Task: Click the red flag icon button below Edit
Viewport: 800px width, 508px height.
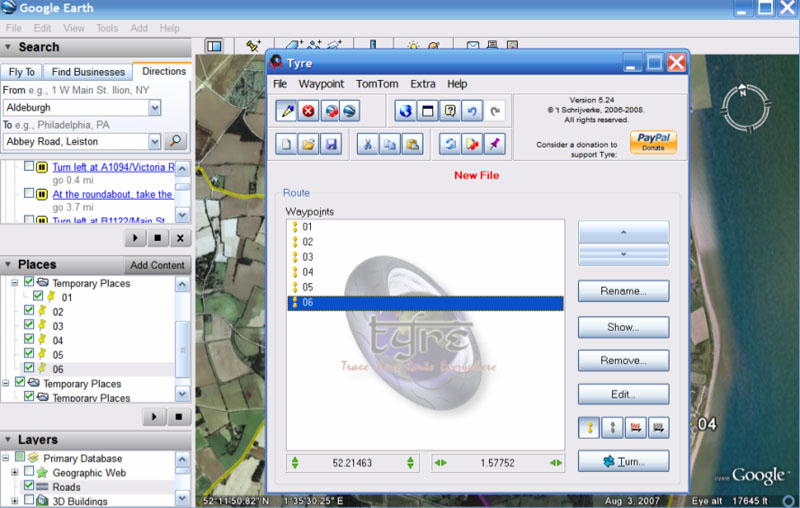Action: click(636, 427)
